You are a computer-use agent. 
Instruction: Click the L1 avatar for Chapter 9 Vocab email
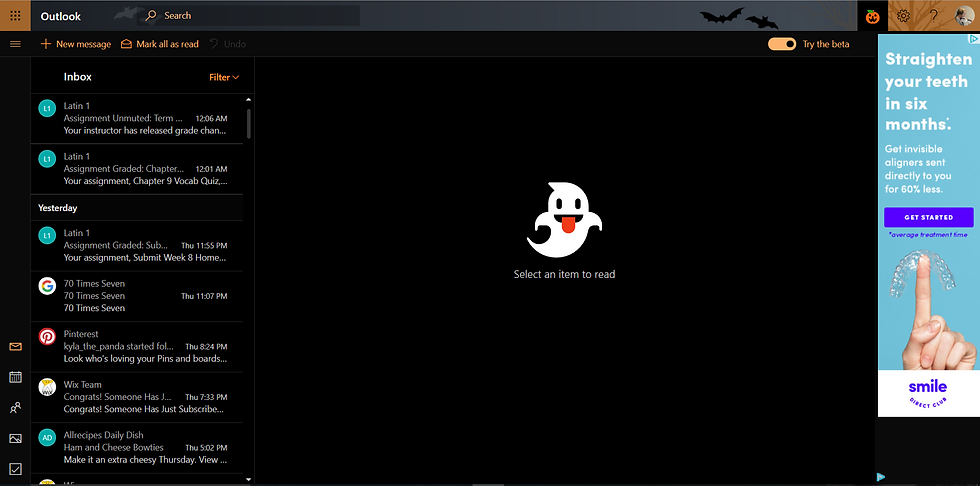pos(47,159)
